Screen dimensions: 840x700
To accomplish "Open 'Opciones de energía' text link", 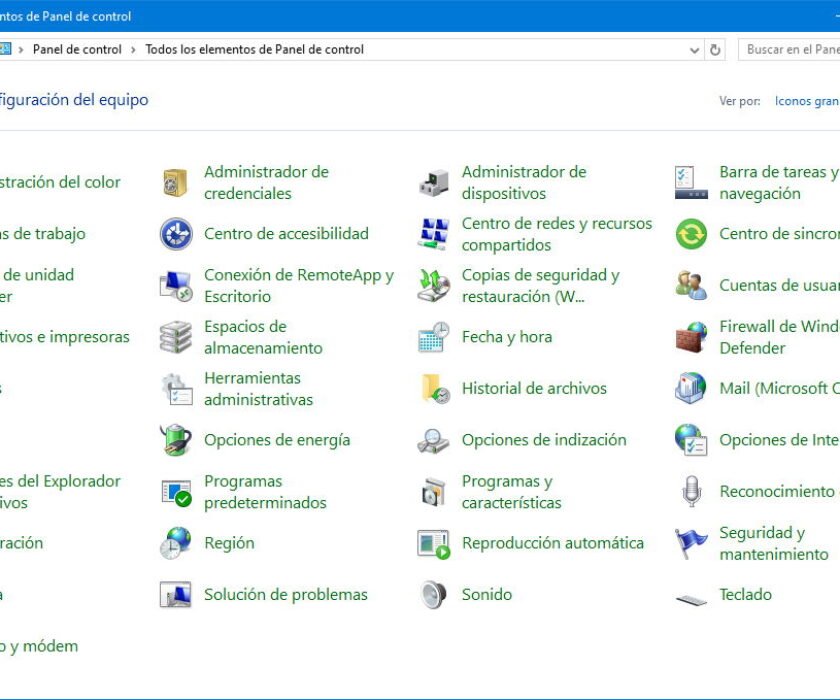I will click(277, 440).
